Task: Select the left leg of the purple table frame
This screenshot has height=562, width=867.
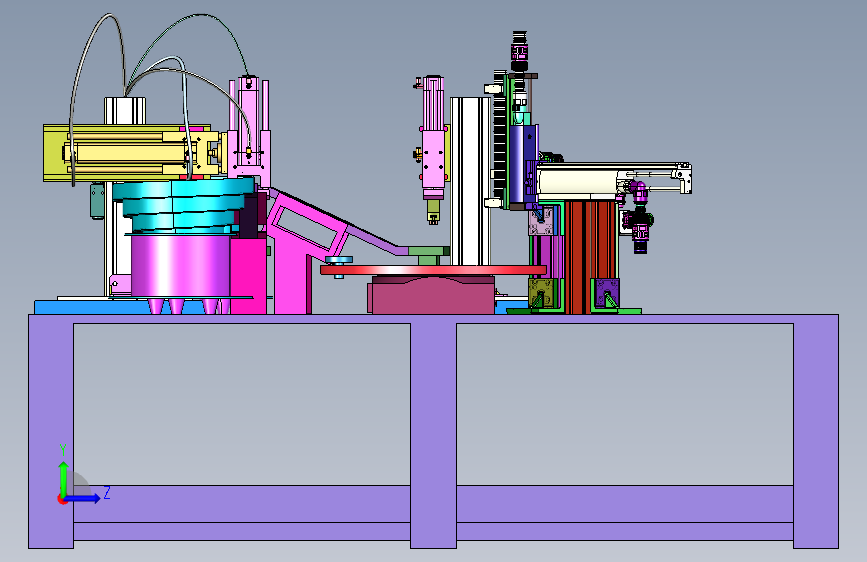Action: 51,431
